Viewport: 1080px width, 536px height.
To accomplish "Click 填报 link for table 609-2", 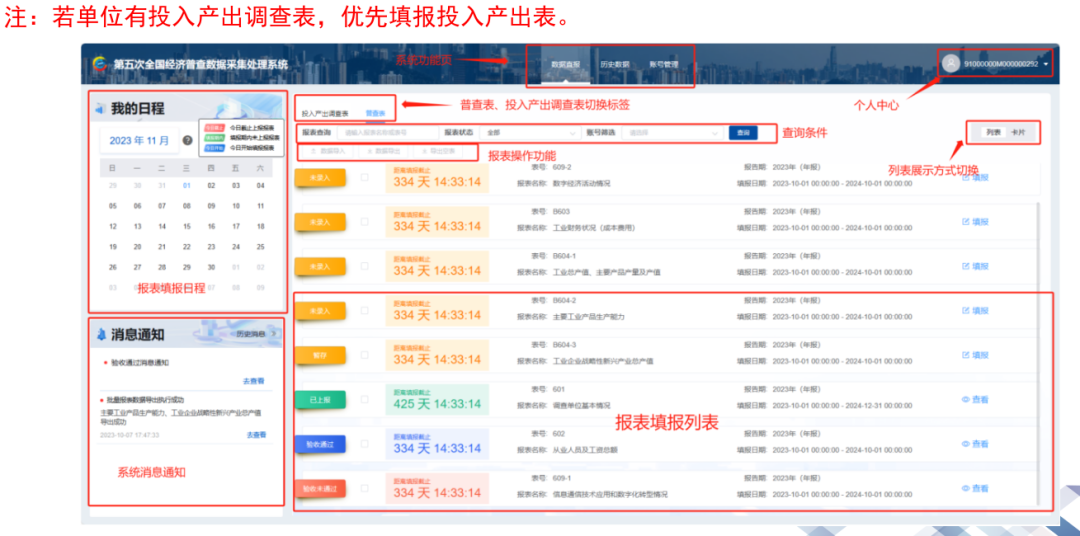I will (975, 177).
